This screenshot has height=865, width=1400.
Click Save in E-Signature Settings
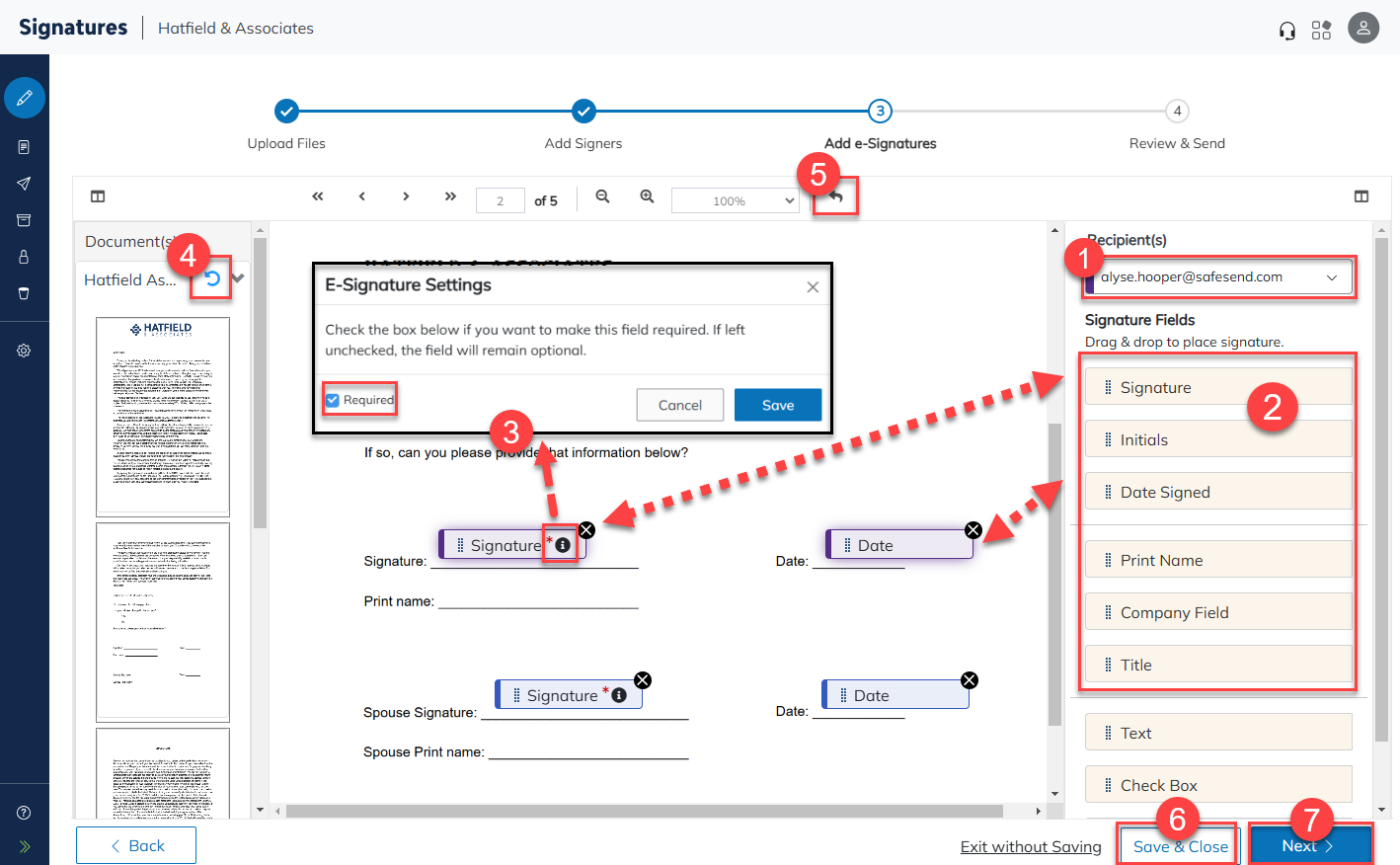778,405
